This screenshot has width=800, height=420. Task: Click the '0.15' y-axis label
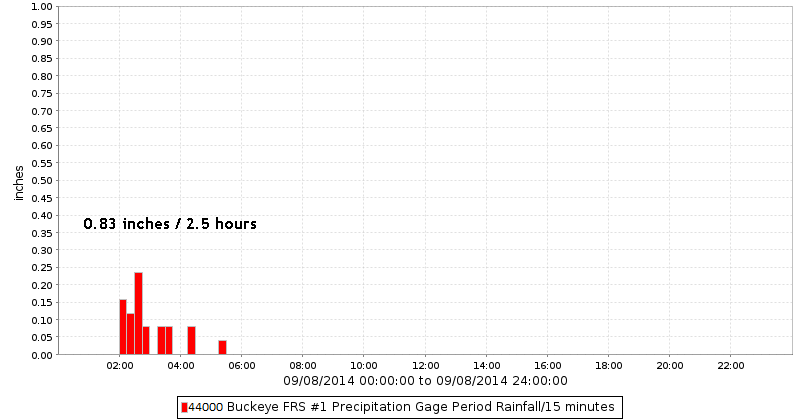[x=42, y=303]
